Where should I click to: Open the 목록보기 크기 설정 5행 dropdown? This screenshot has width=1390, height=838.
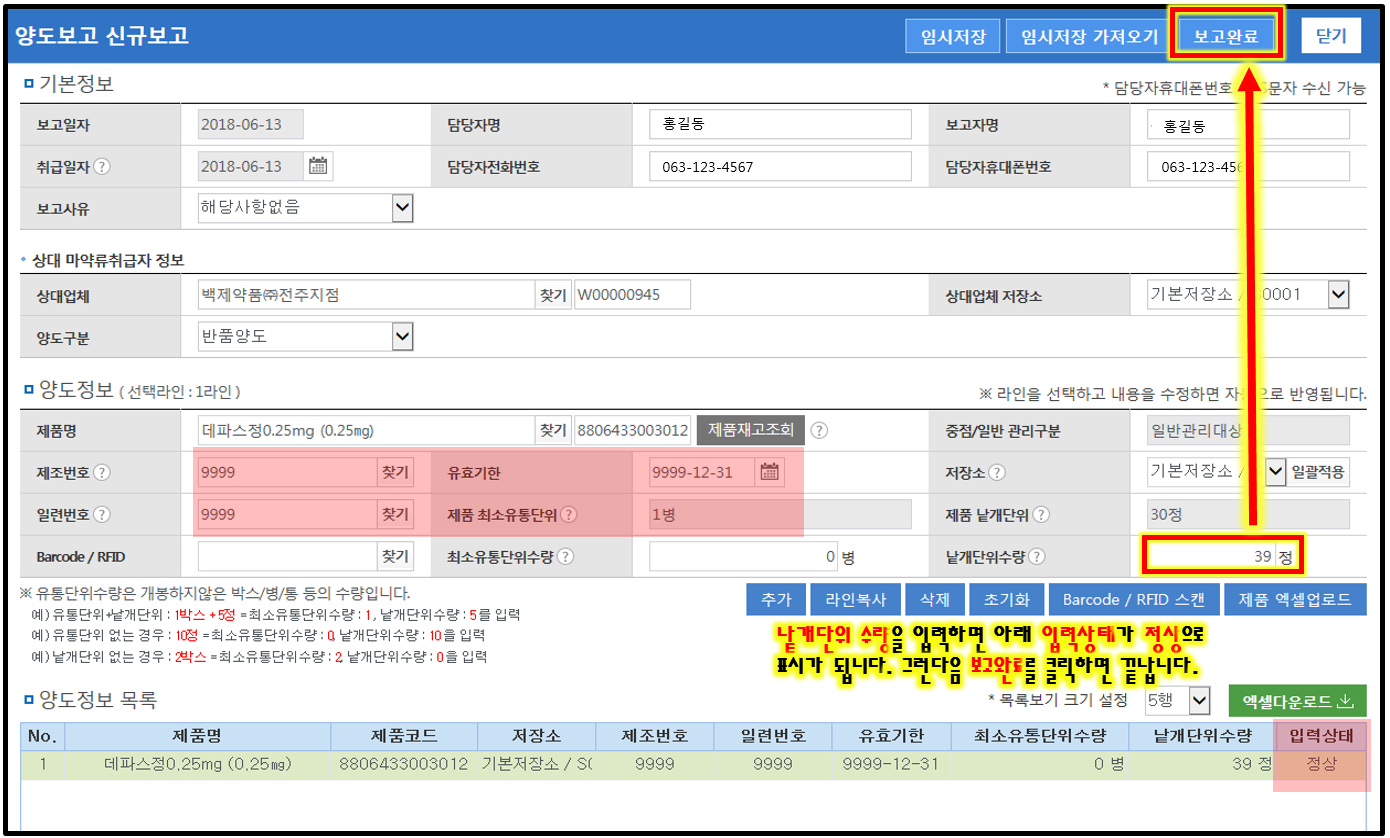pos(1200,700)
